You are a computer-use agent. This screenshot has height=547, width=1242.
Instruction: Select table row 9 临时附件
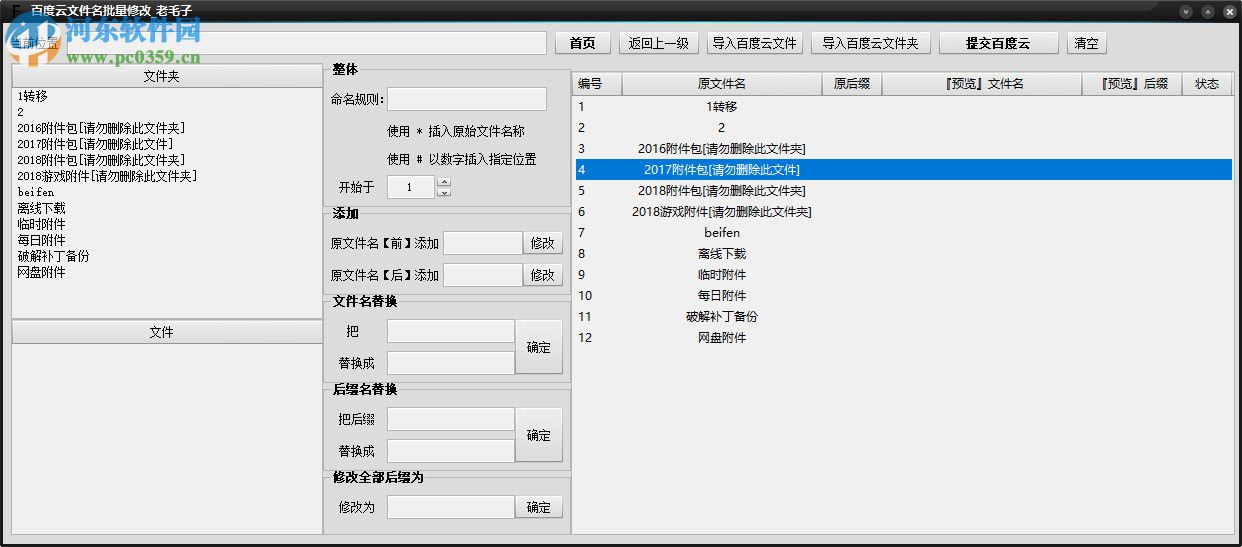(903, 275)
